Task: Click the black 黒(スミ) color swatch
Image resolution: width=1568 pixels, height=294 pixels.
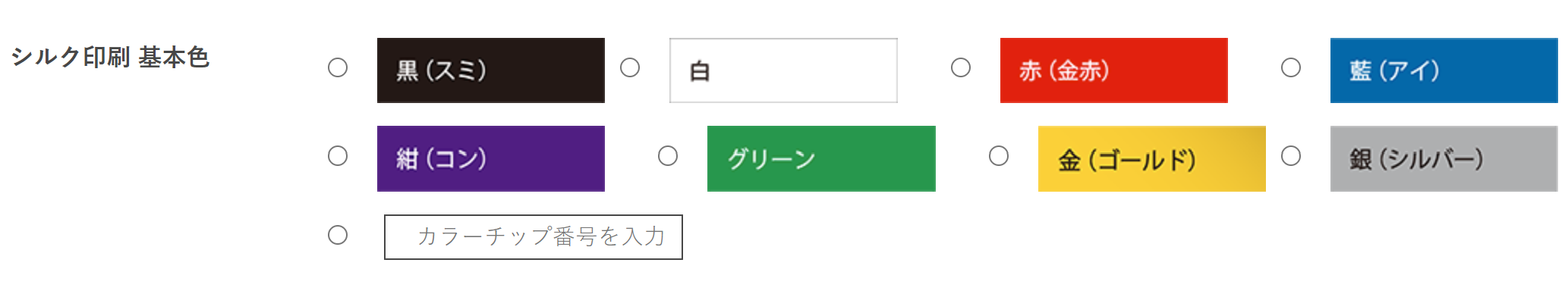Action: (x=491, y=70)
